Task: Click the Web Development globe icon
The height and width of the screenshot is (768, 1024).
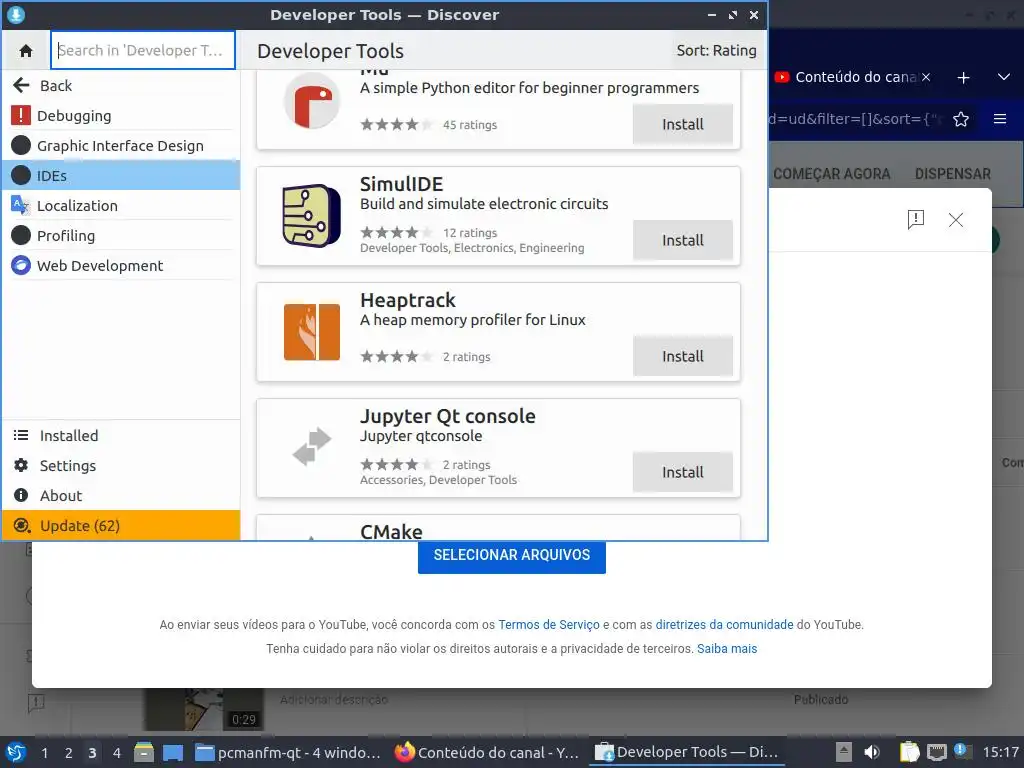Action: click(x=21, y=265)
